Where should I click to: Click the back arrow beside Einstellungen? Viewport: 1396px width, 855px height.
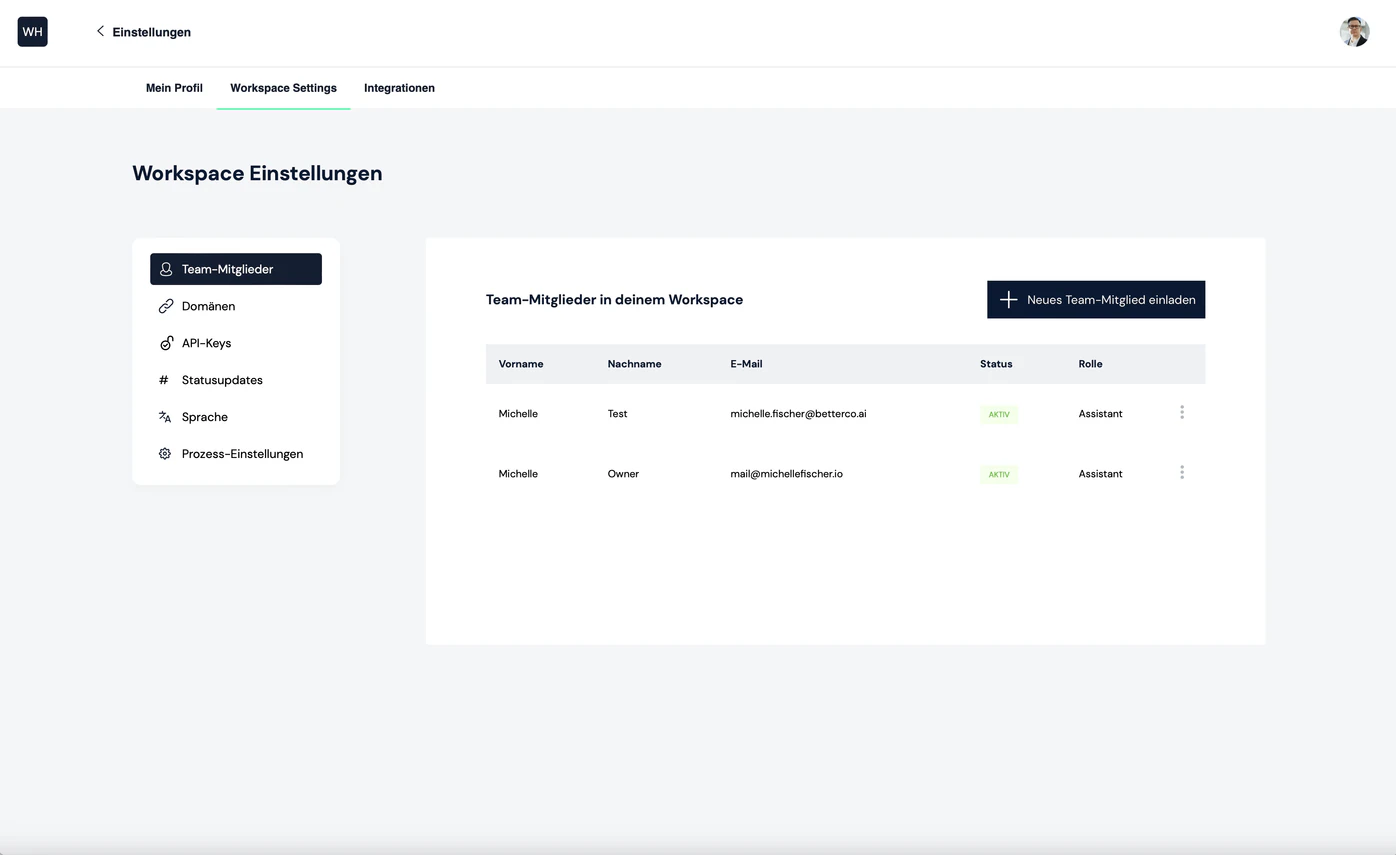click(100, 31)
